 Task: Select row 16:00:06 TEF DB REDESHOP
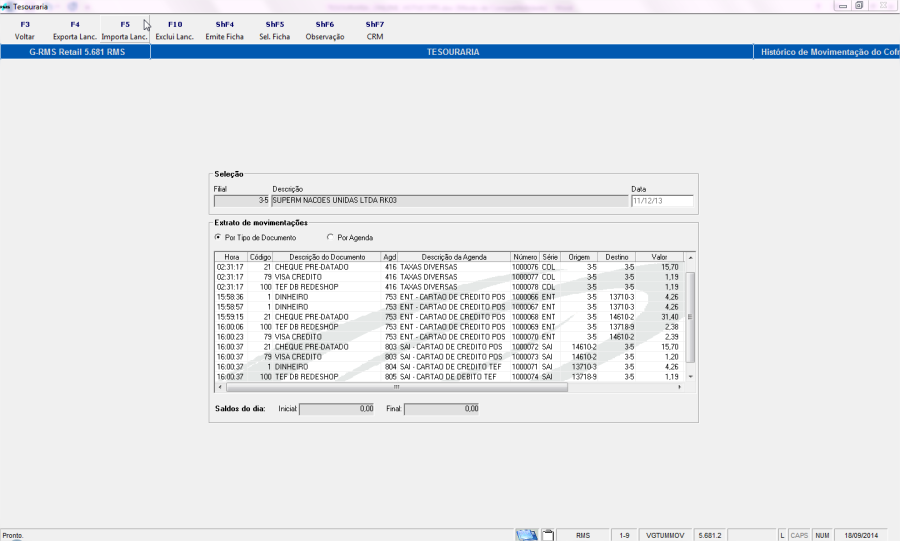(449, 327)
